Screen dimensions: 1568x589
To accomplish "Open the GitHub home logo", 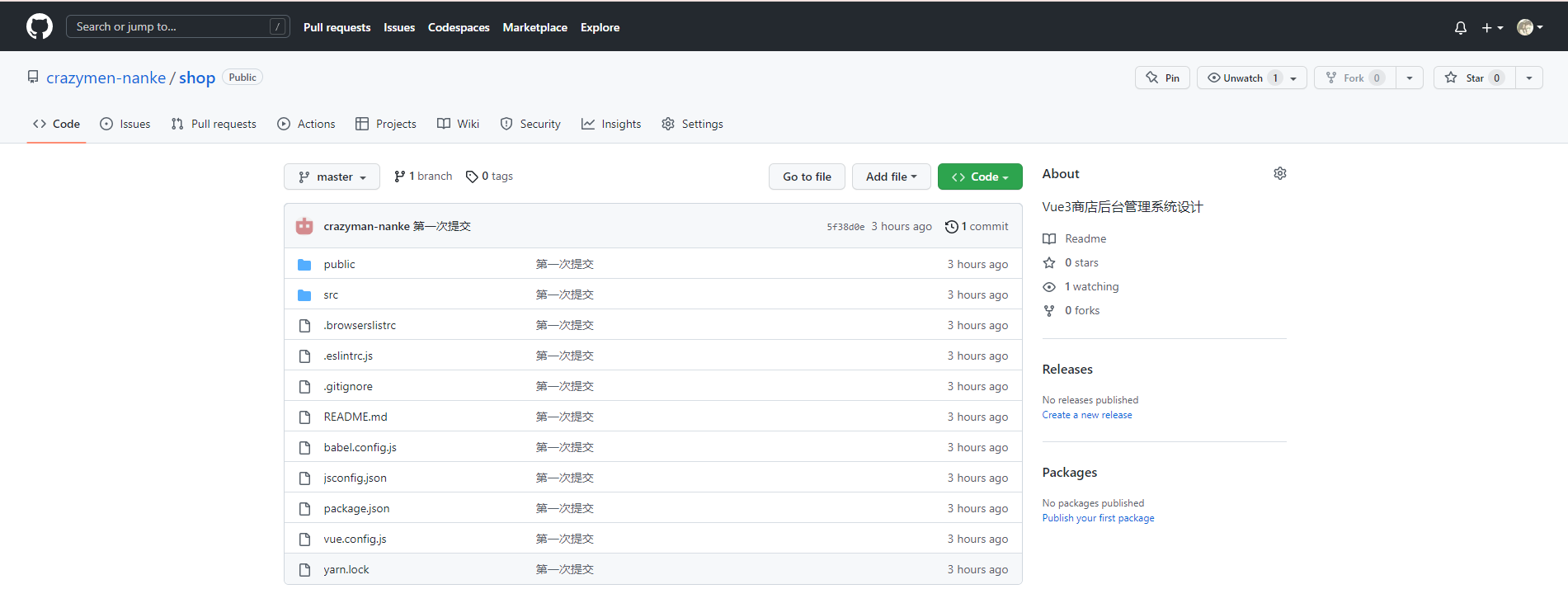I will point(40,26).
